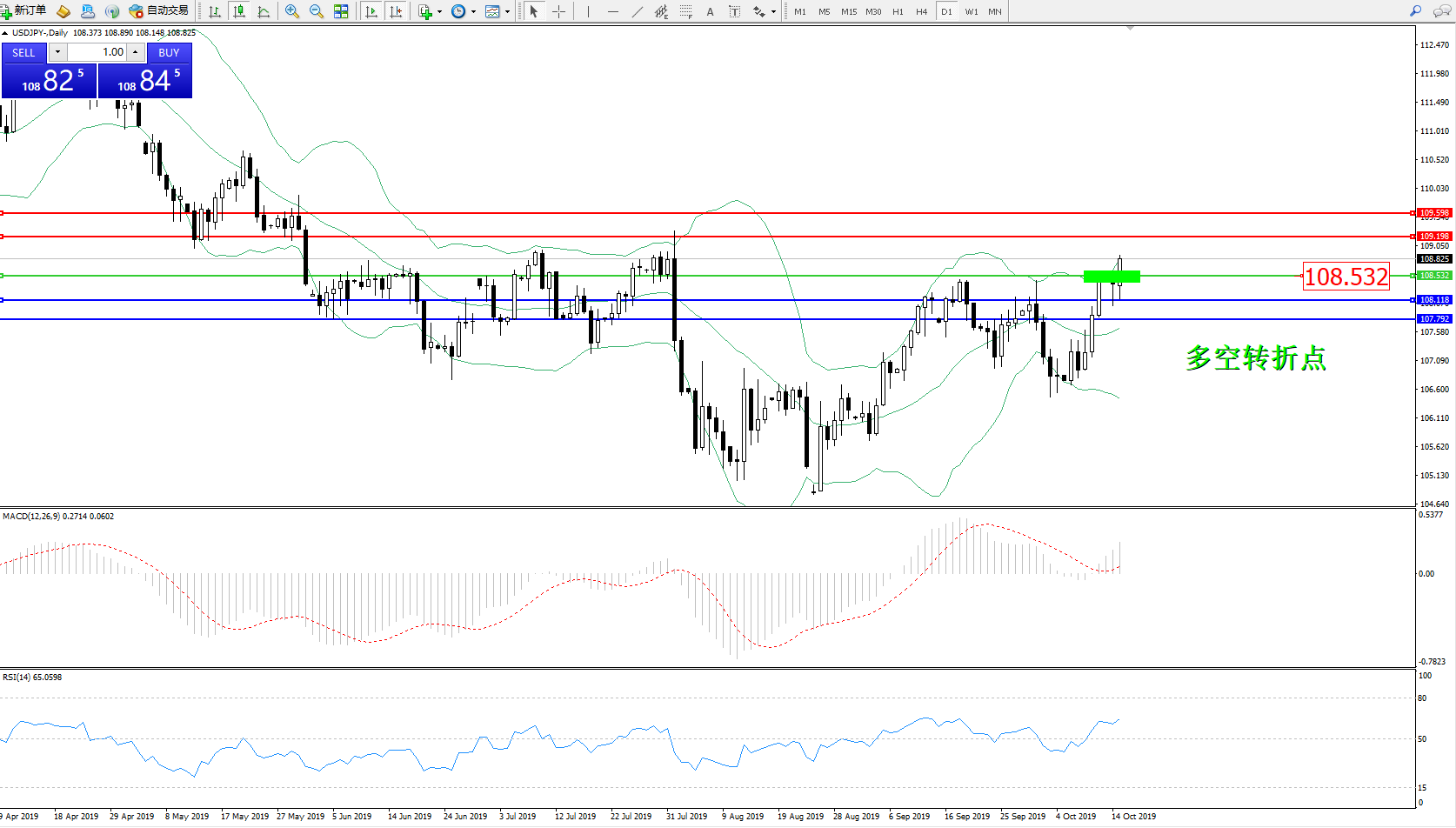1456x828 pixels.
Task: Select the draw trendline tool
Action: [x=638, y=11]
